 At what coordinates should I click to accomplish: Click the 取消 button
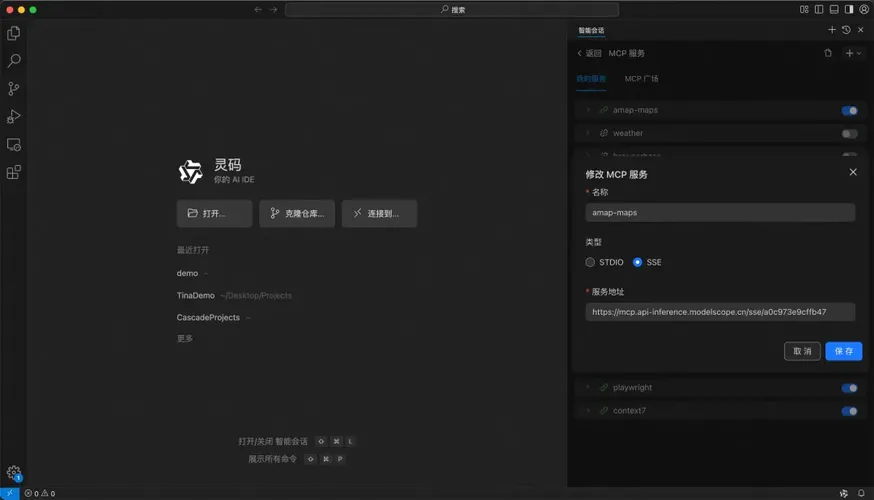point(802,351)
